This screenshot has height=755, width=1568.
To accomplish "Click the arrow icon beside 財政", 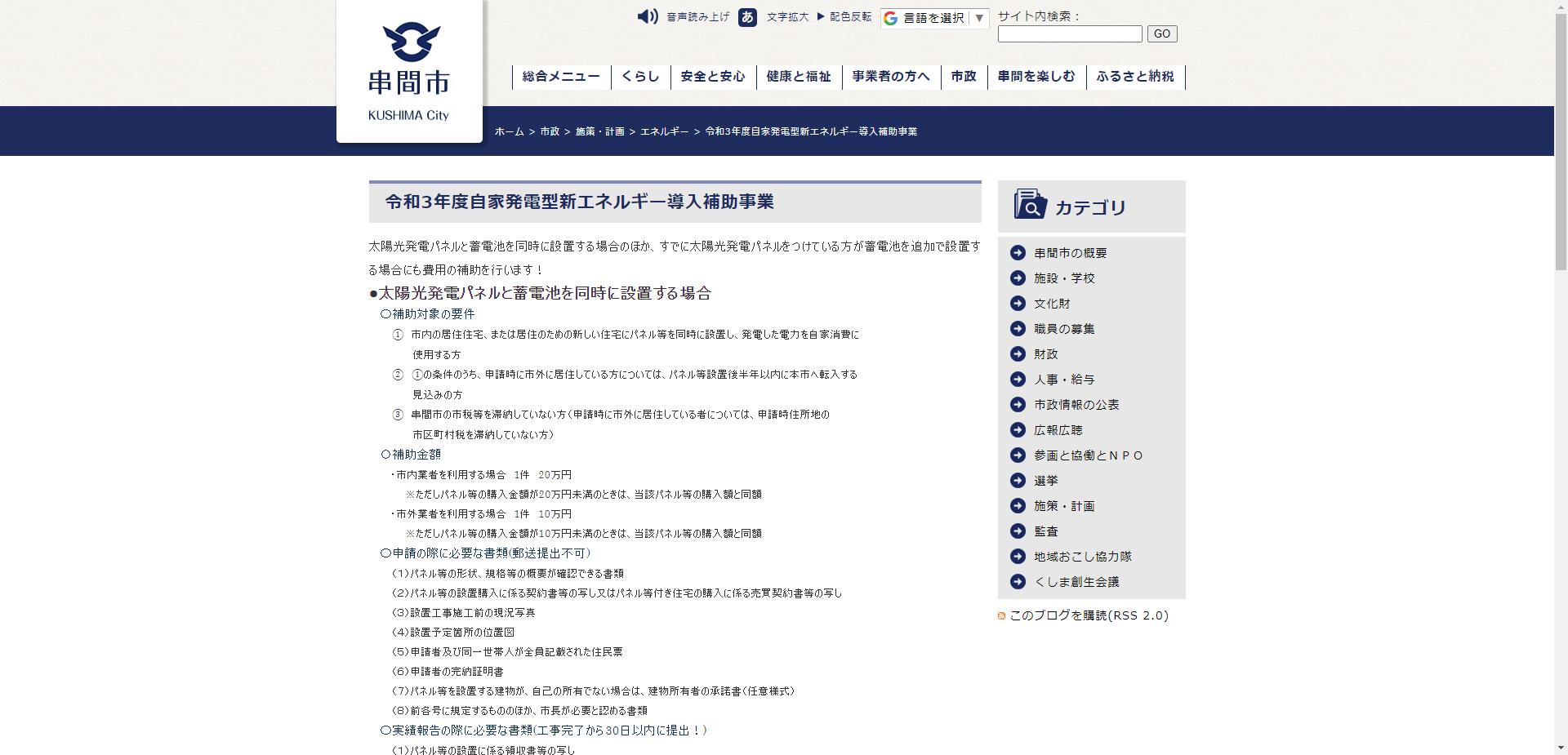I will click(1018, 353).
